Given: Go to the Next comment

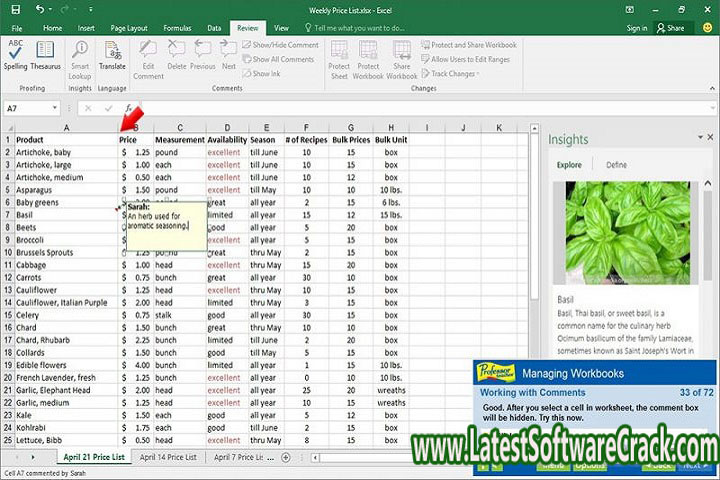Looking at the screenshot, I should click(229, 55).
